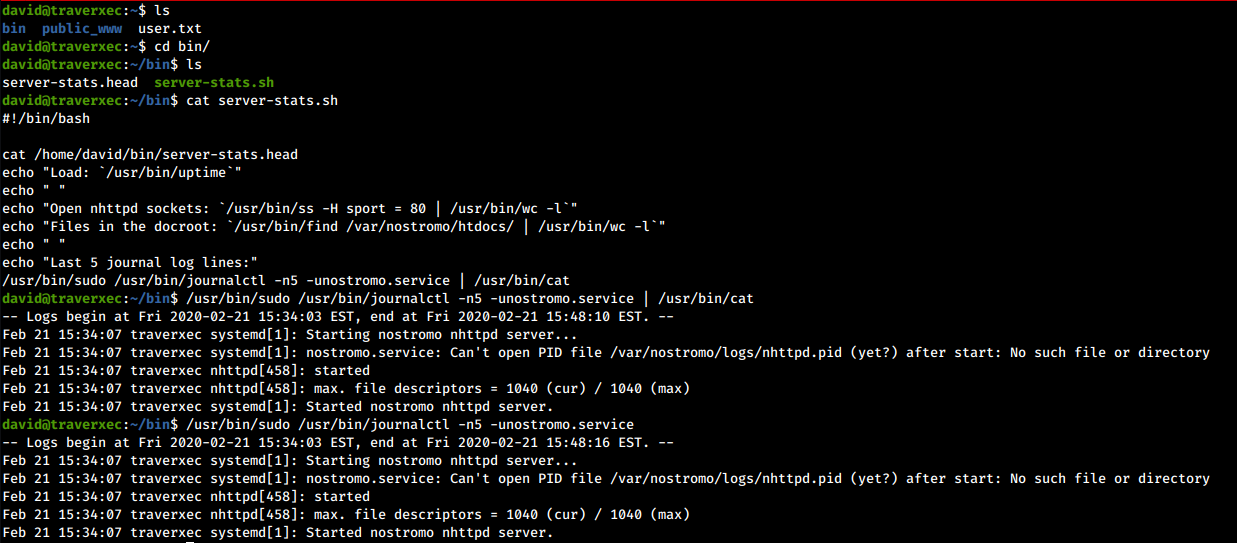This screenshot has height=543, width=1237.
Task: Click the "Last 5 journal log lines" echo
Action: [x=130, y=263]
